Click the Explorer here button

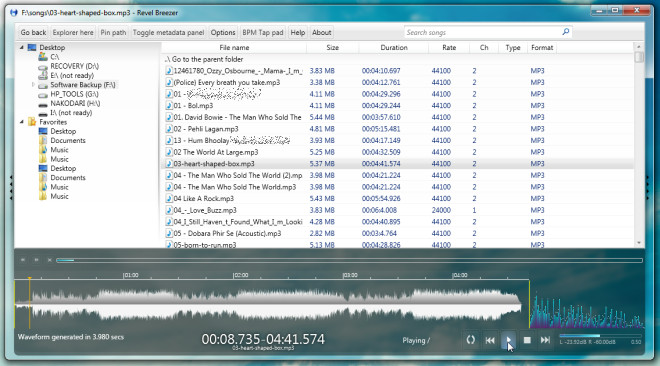[73, 32]
